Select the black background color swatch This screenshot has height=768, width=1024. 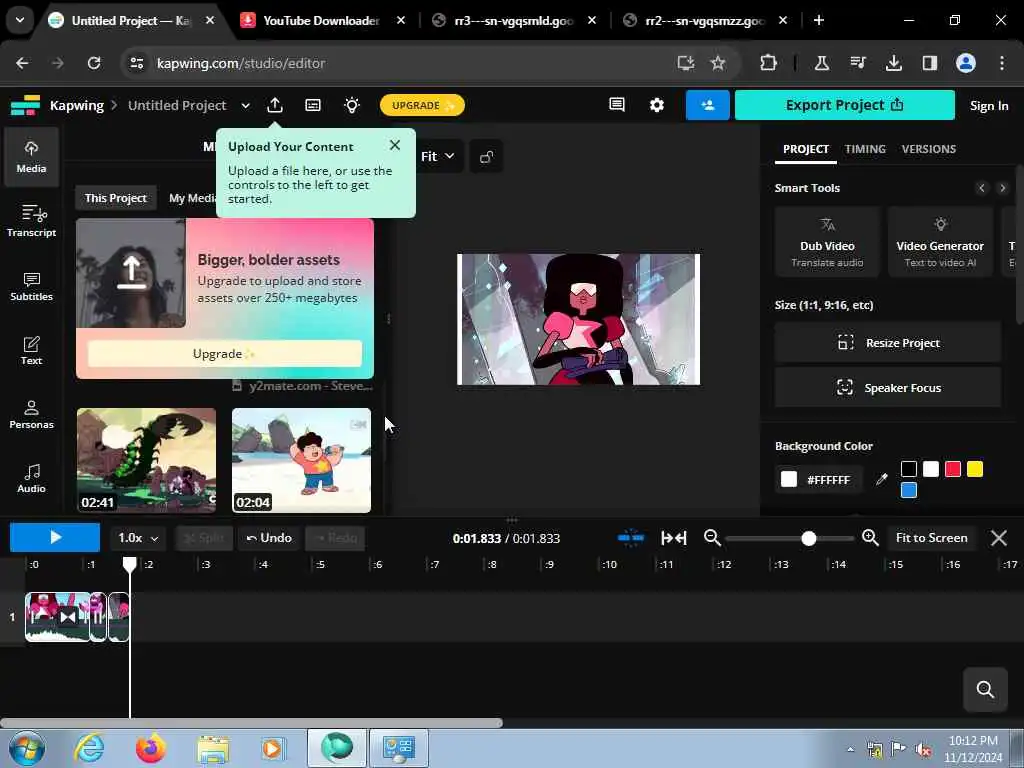[908, 469]
